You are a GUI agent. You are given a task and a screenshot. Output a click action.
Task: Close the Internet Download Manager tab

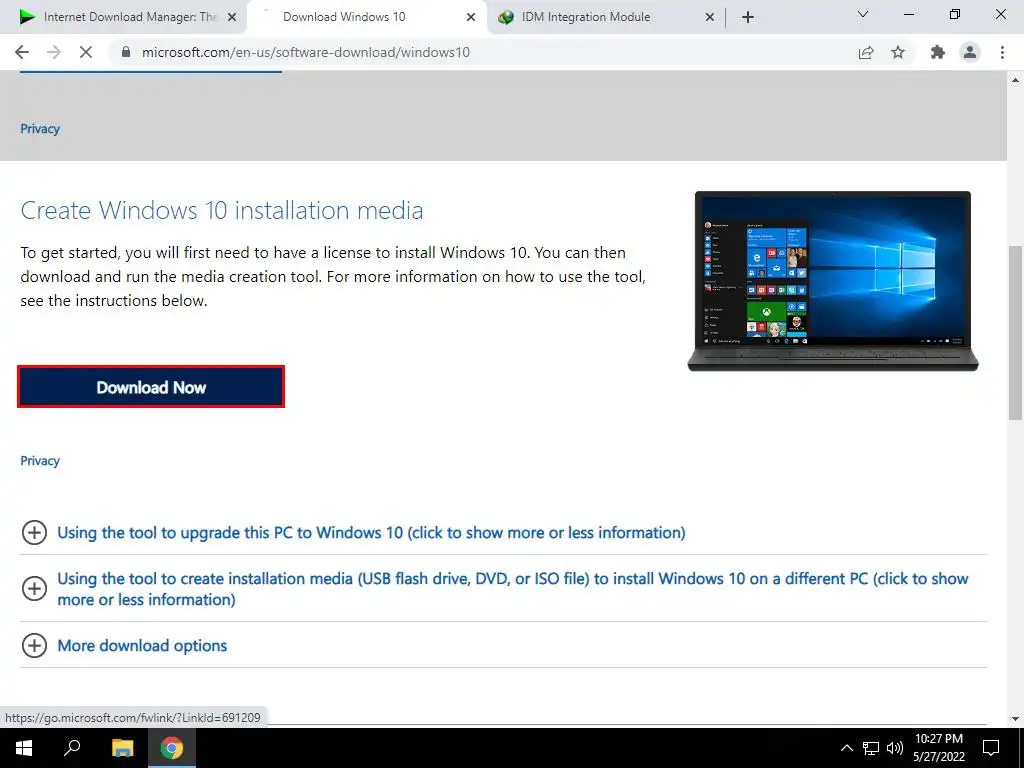[x=231, y=18]
